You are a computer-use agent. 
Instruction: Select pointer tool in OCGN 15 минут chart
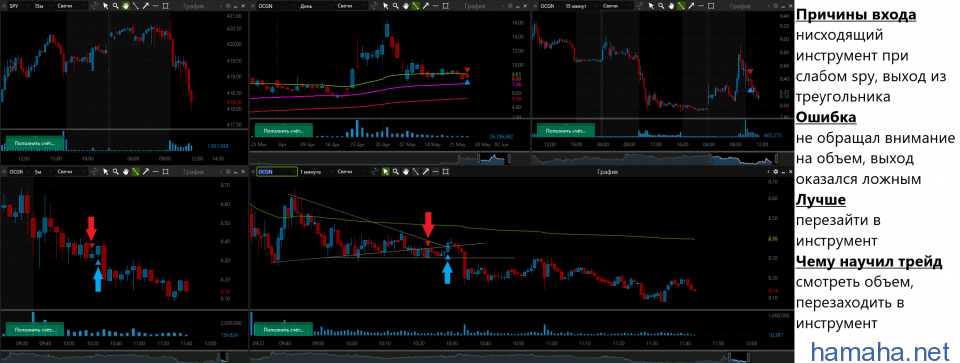651,6
